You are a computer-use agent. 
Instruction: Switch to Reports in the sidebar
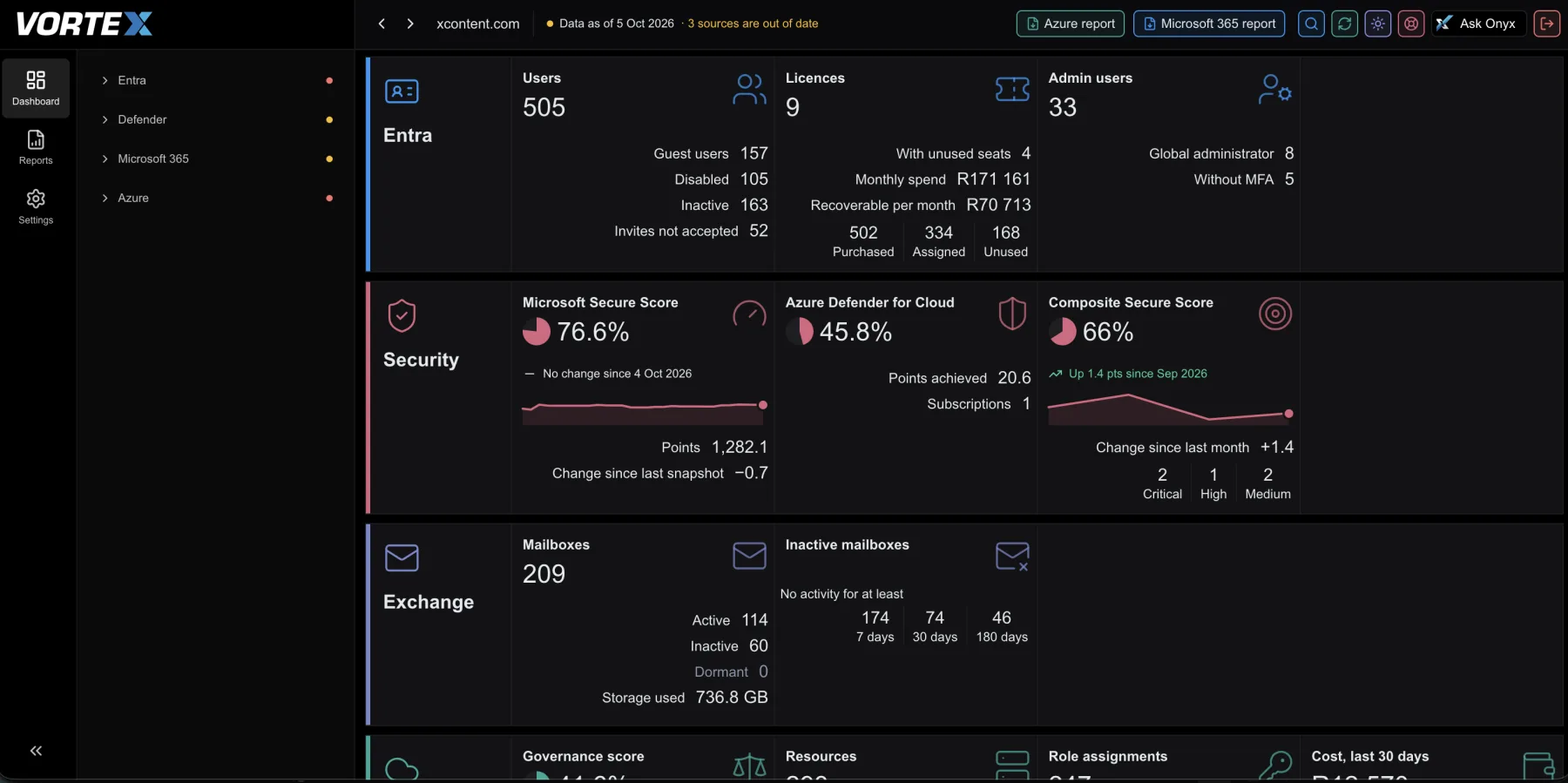tap(36, 147)
